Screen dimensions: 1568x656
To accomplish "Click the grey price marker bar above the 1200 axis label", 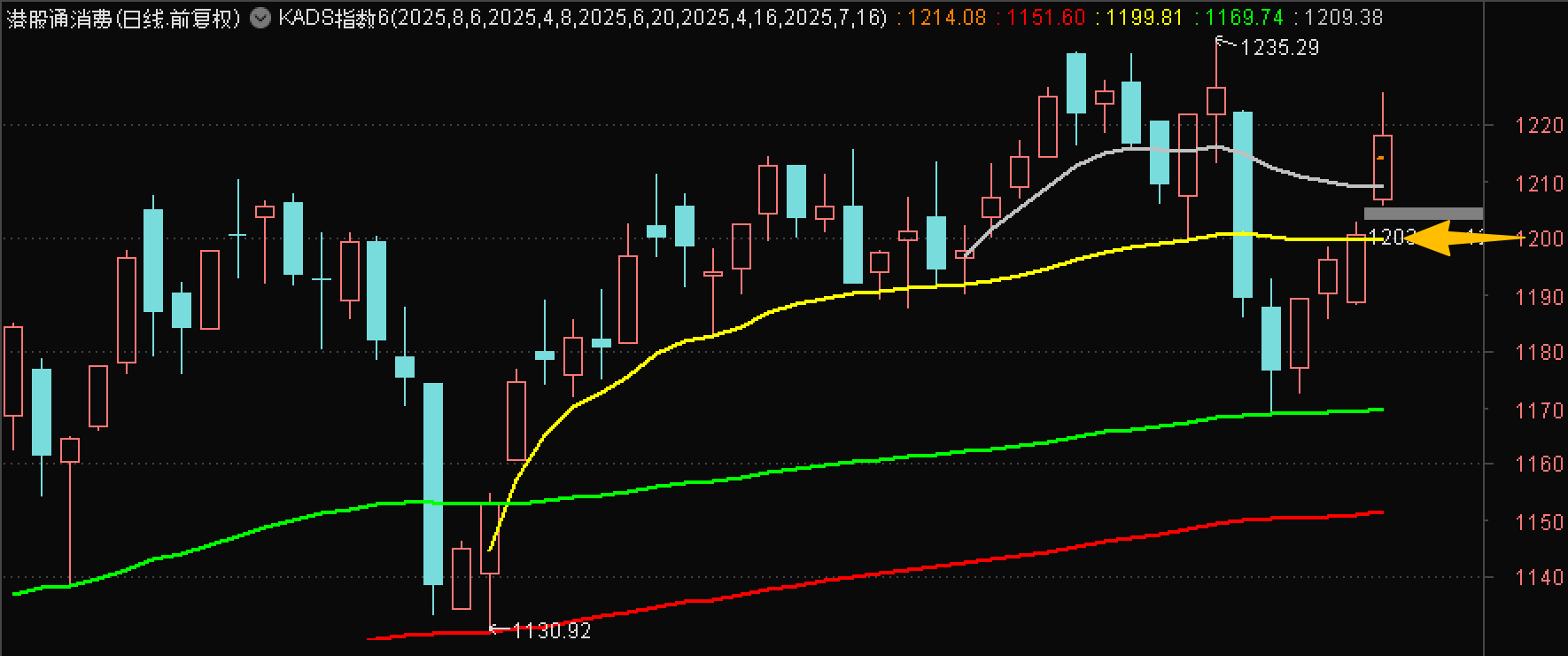I will pyautogui.click(x=1423, y=214).
